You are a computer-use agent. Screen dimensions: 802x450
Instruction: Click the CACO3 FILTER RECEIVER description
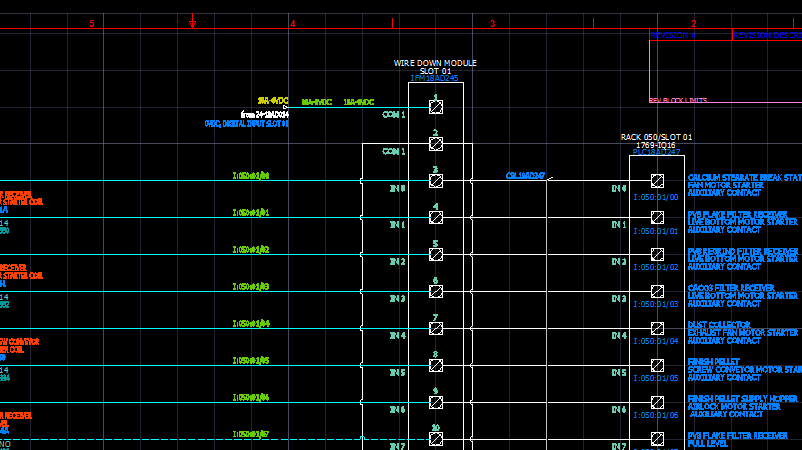point(731,288)
